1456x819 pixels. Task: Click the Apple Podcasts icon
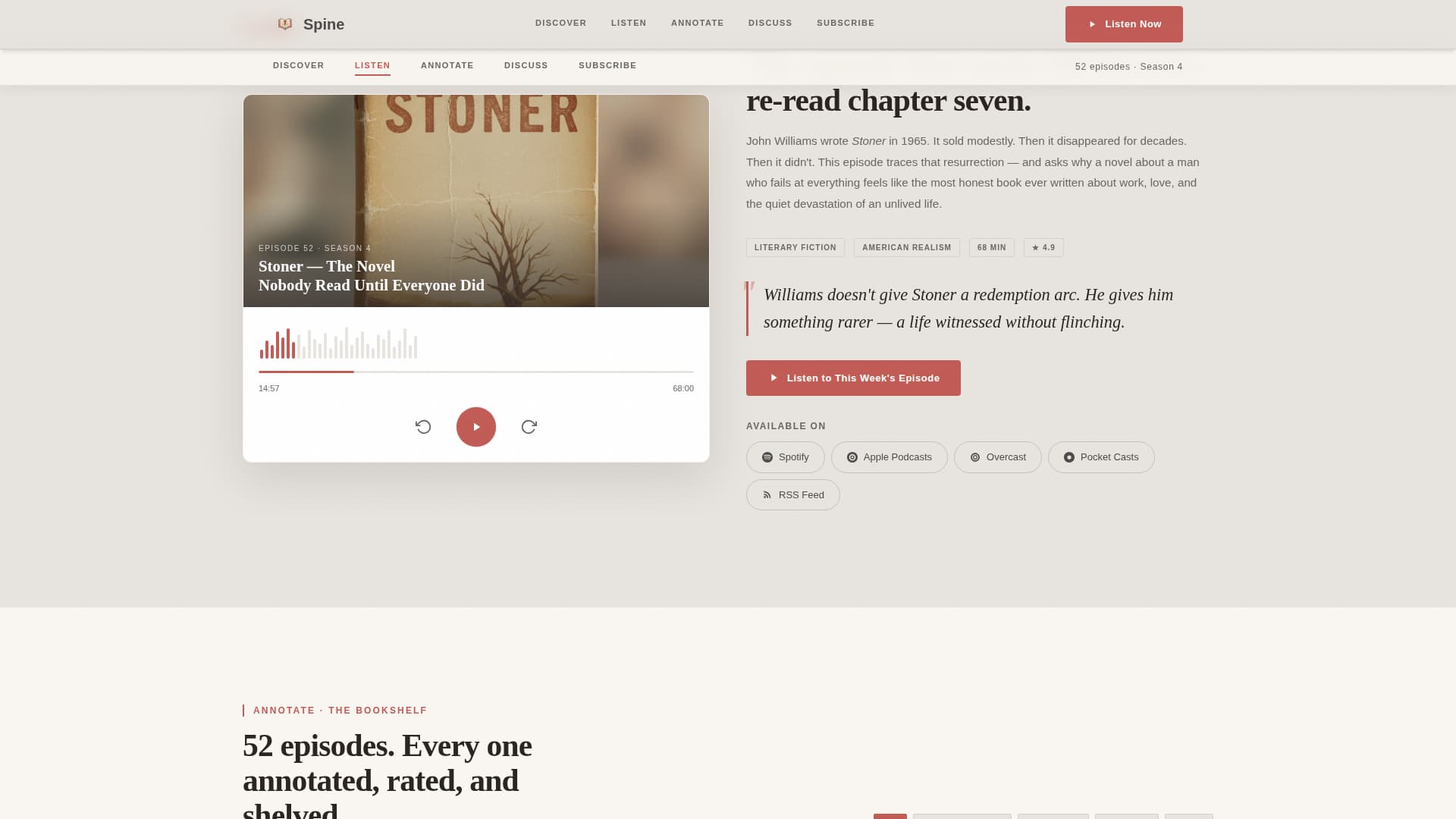pyautogui.click(x=852, y=457)
